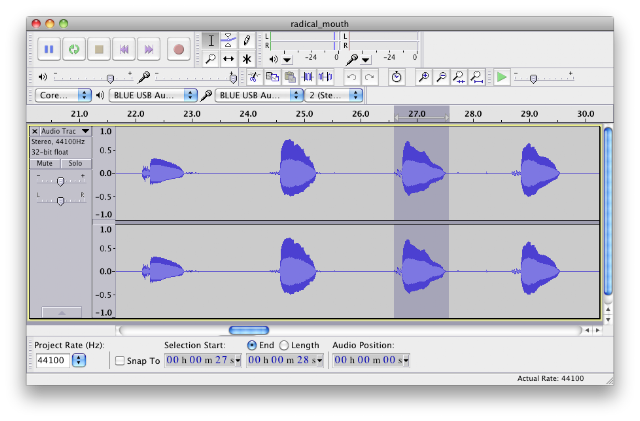Click the End time value field

[285, 361]
